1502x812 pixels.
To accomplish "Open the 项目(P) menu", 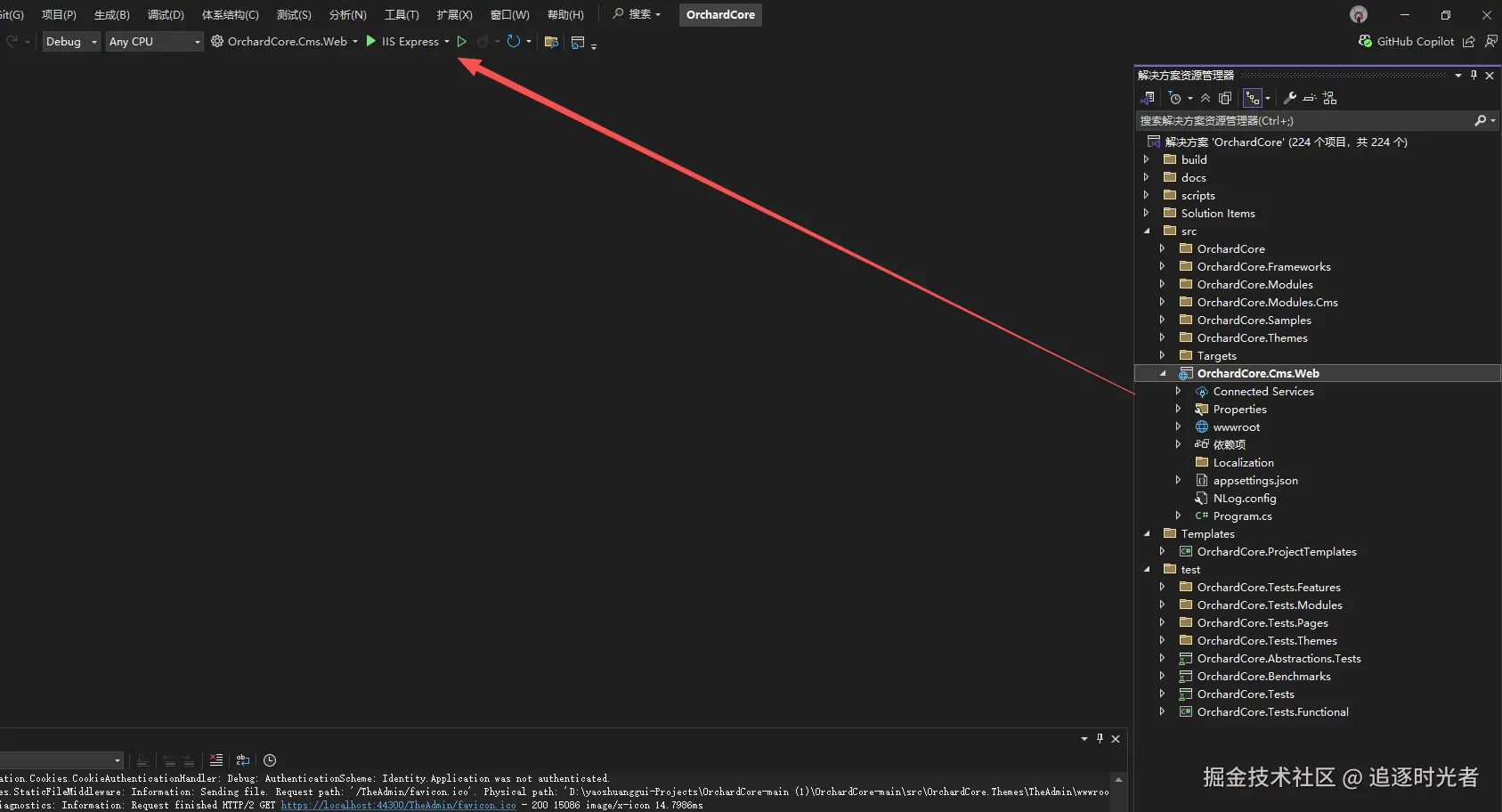I will [59, 14].
